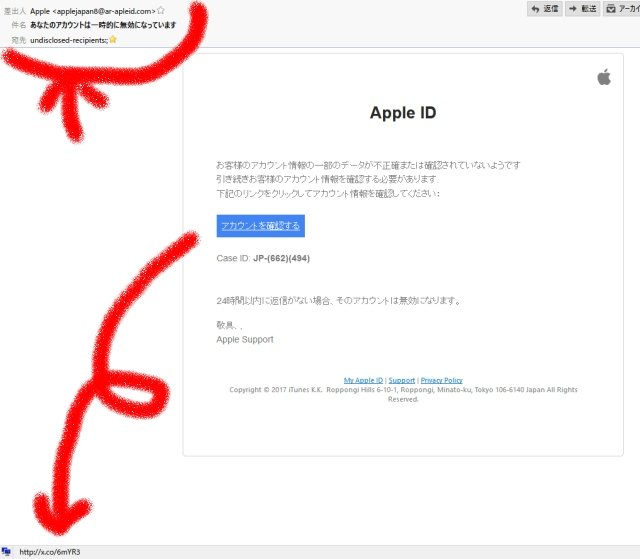Forward this email using 転送 button
The image size is (640, 559).
point(582,9)
